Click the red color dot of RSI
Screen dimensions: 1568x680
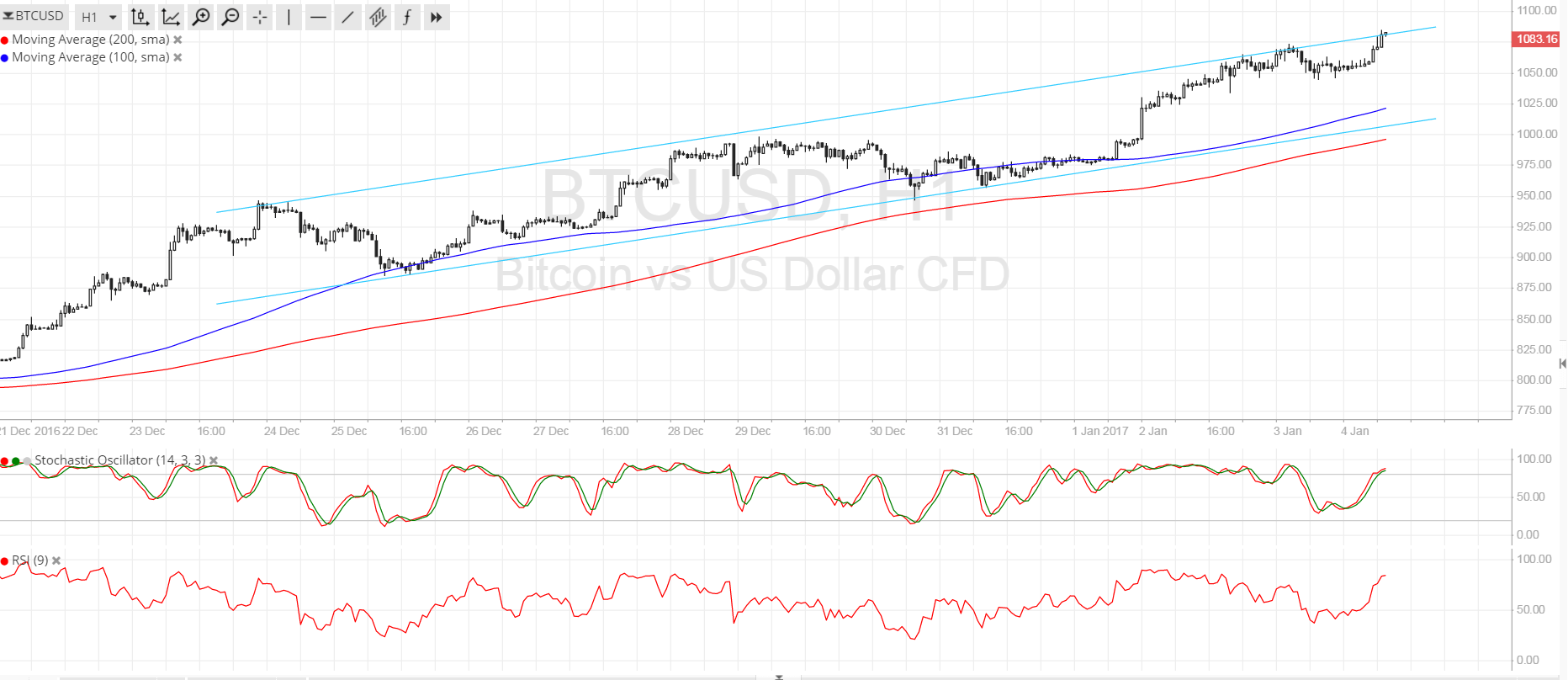[x=5, y=561]
